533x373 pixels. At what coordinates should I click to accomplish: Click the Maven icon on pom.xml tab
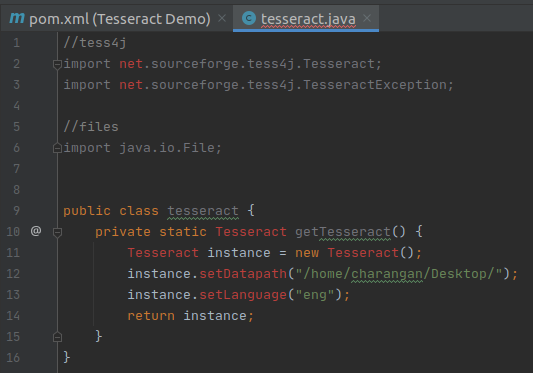point(17,18)
